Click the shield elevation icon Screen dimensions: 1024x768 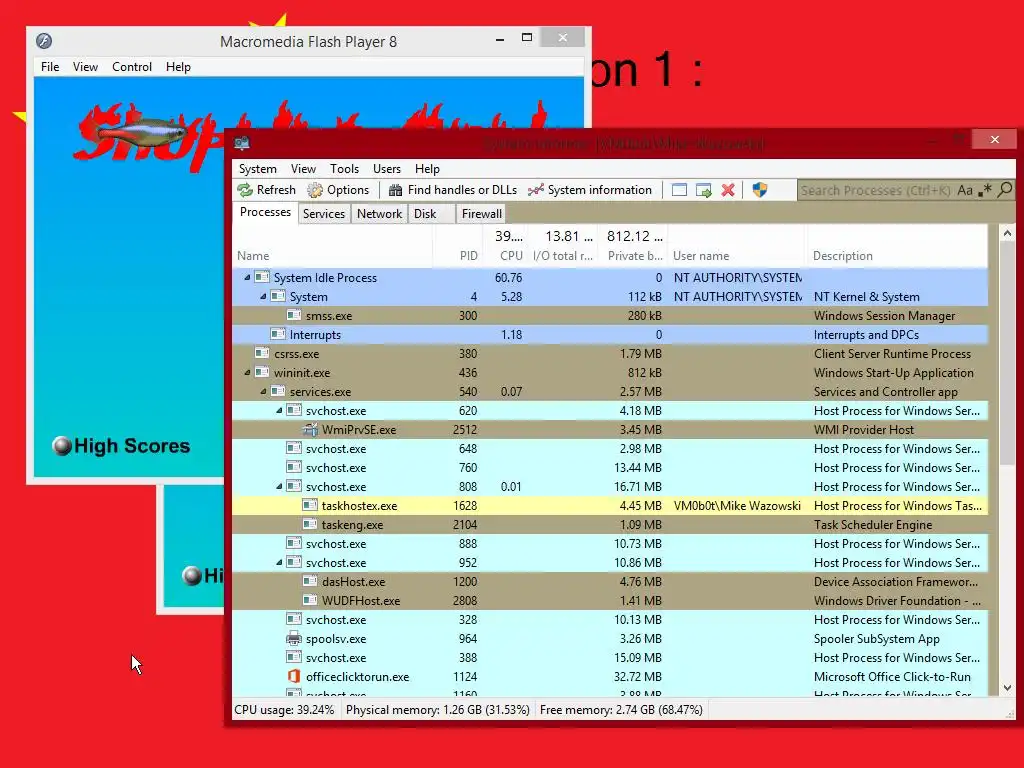point(760,190)
